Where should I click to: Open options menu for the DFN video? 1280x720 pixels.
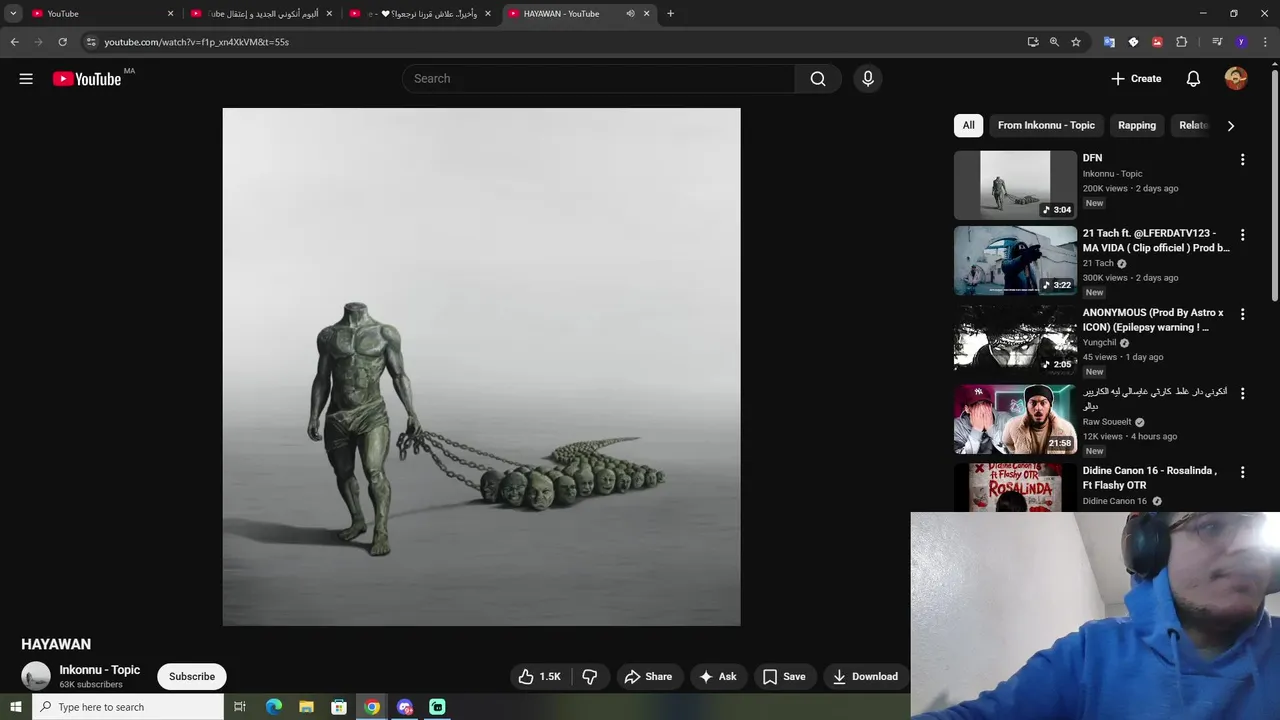(x=1242, y=160)
